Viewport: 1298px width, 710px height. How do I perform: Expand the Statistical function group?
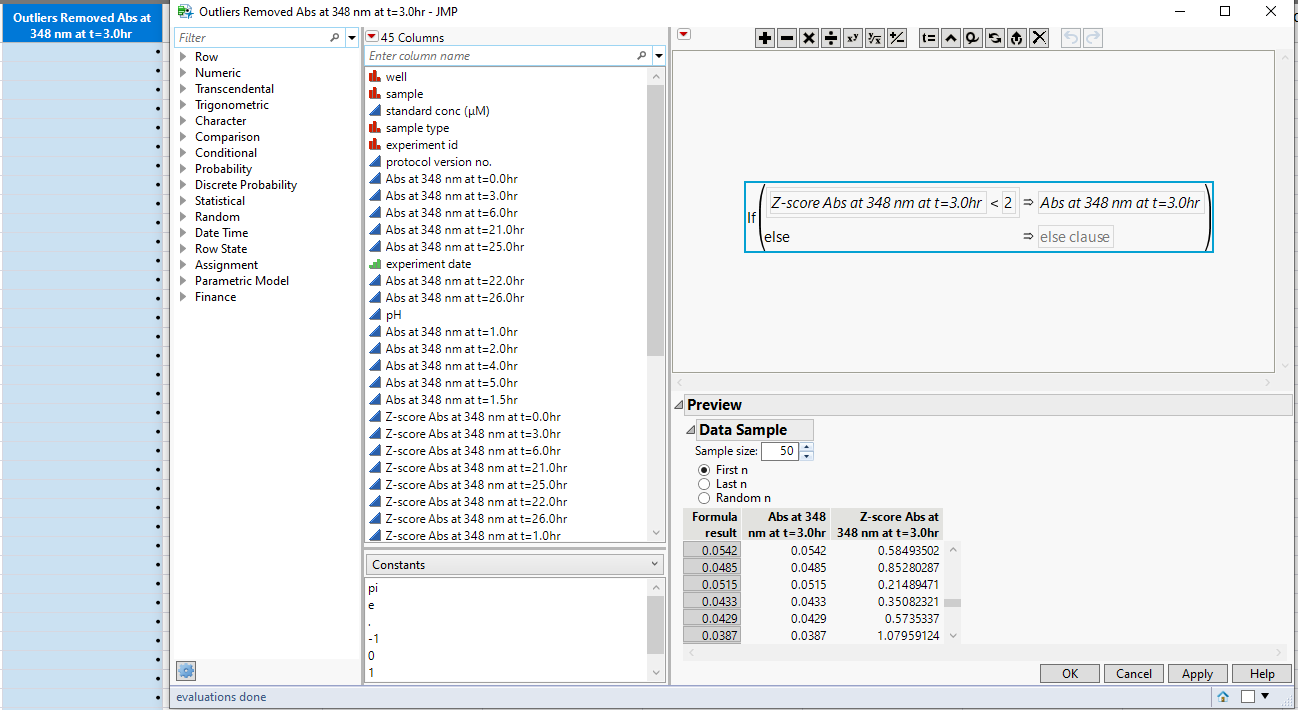pyautogui.click(x=183, y=201)
